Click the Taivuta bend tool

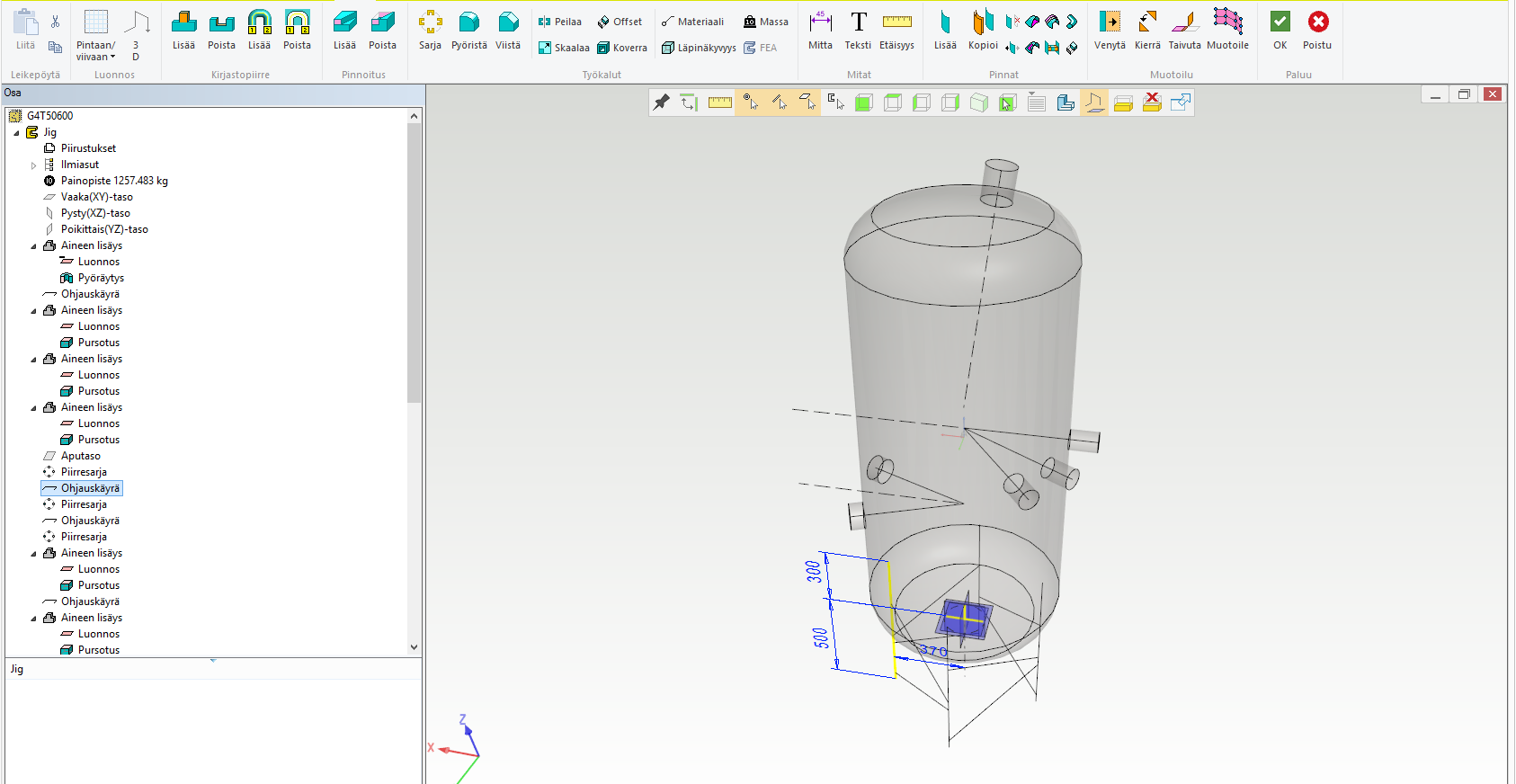(x=1184, y=30)
